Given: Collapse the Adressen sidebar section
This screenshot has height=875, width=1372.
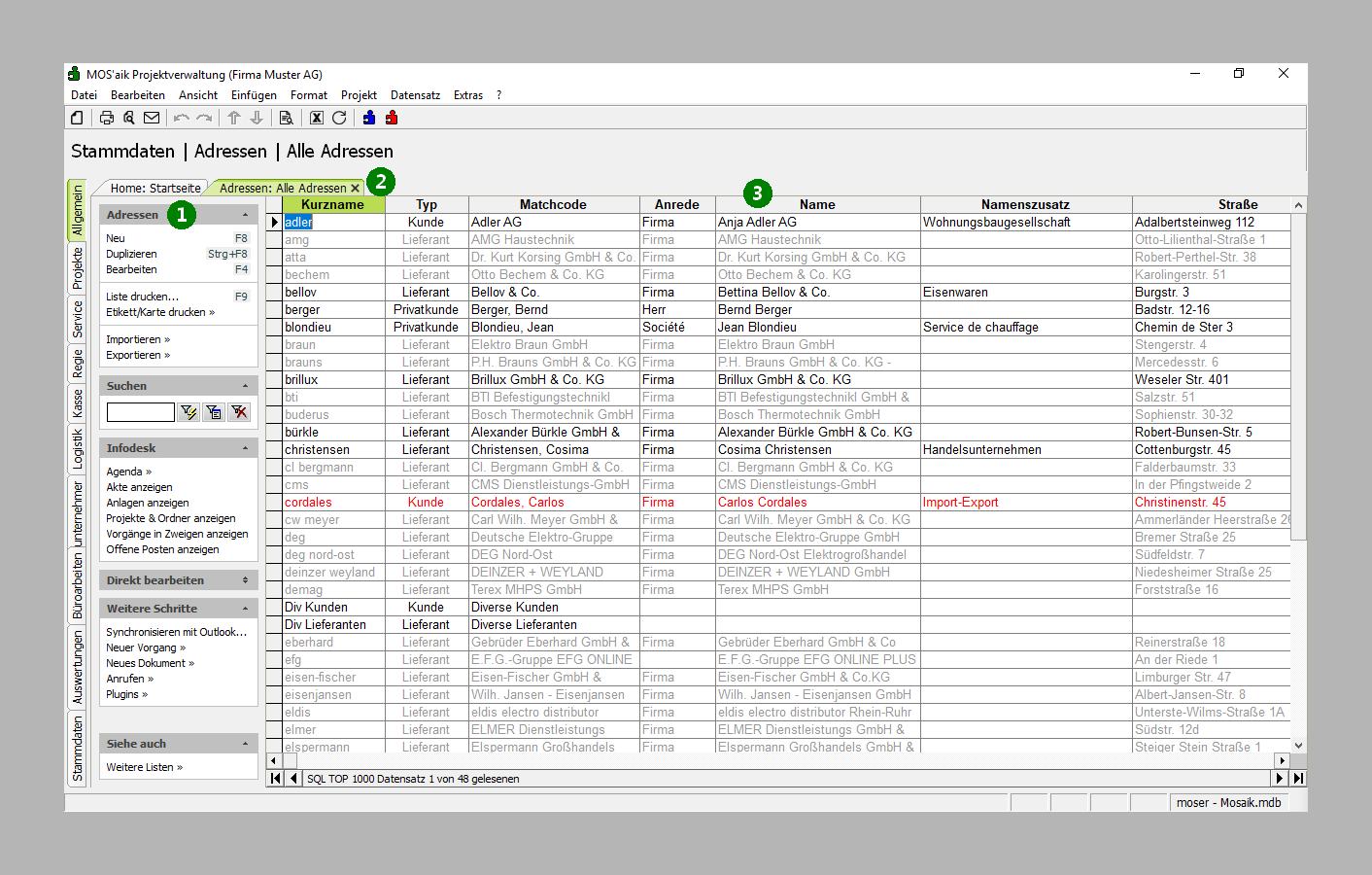Looking at the screenshot, I should (245, 215).
